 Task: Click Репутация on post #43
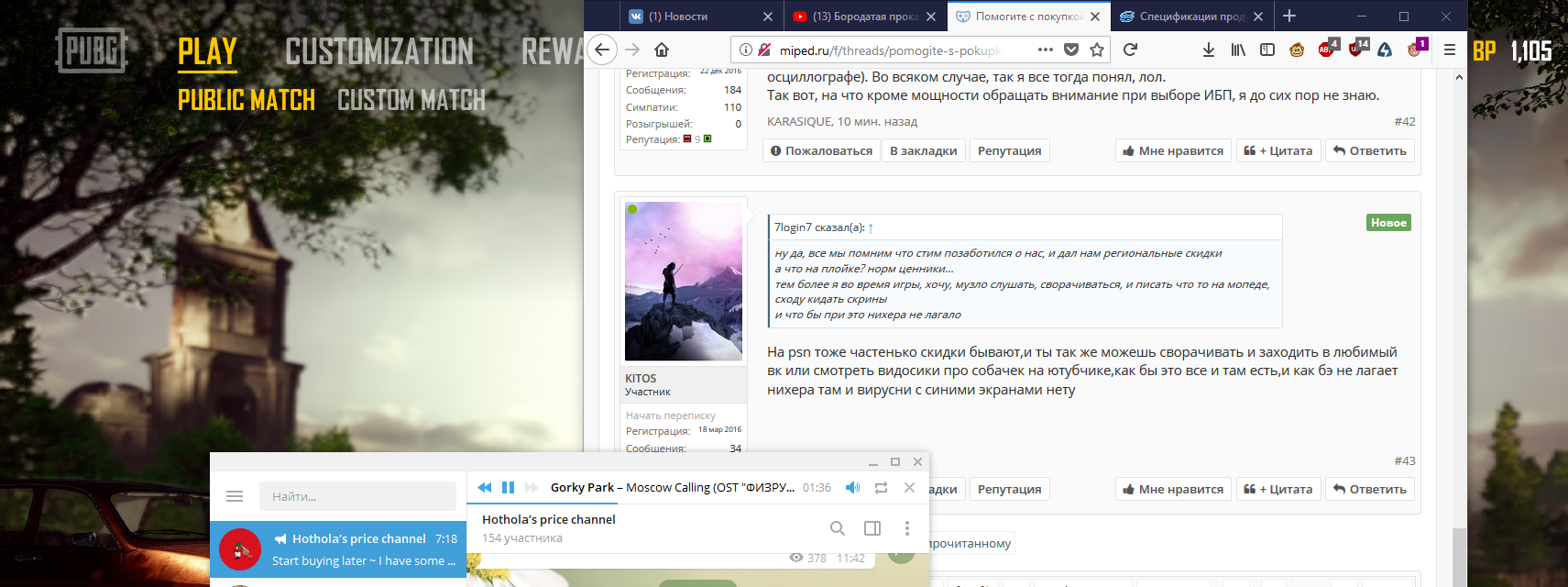point(1010,489)
